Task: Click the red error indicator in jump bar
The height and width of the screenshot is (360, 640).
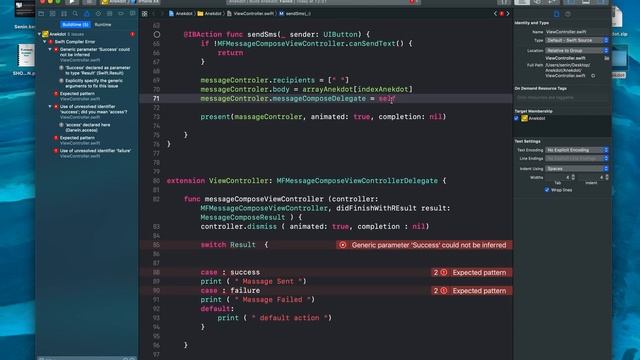Action: [x=502, y=13]
